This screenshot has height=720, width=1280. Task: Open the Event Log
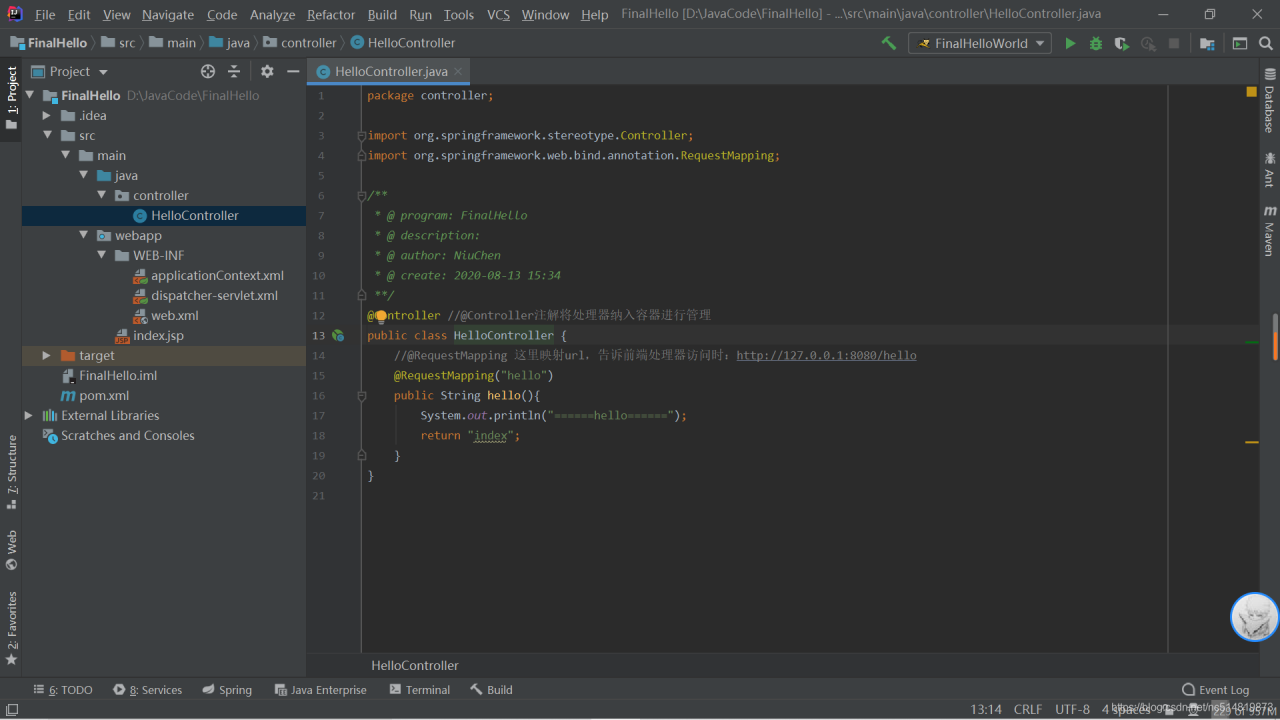pos(1216,690)
